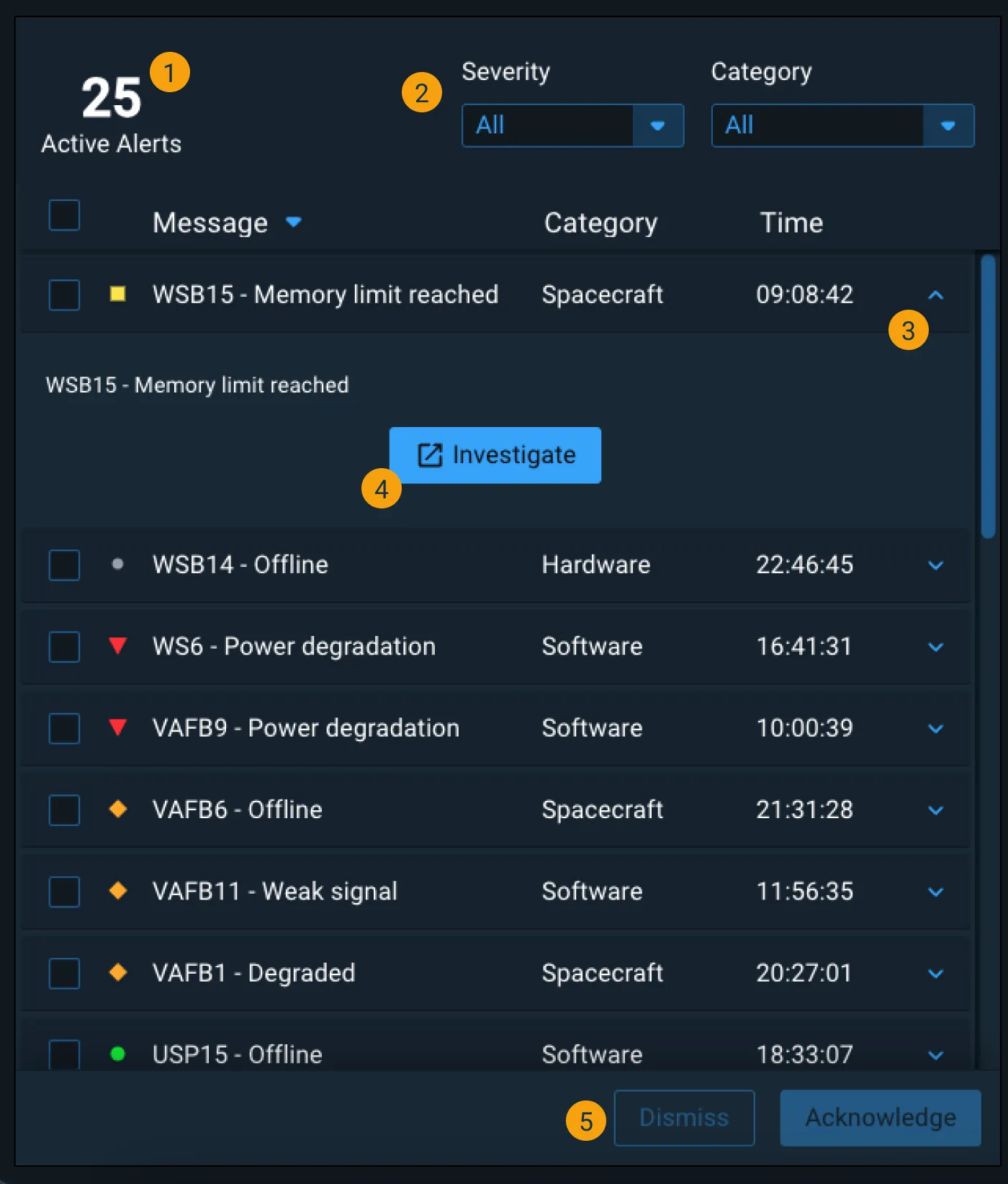Expand the WSB14 Offline alert details

tap(935, 565)
